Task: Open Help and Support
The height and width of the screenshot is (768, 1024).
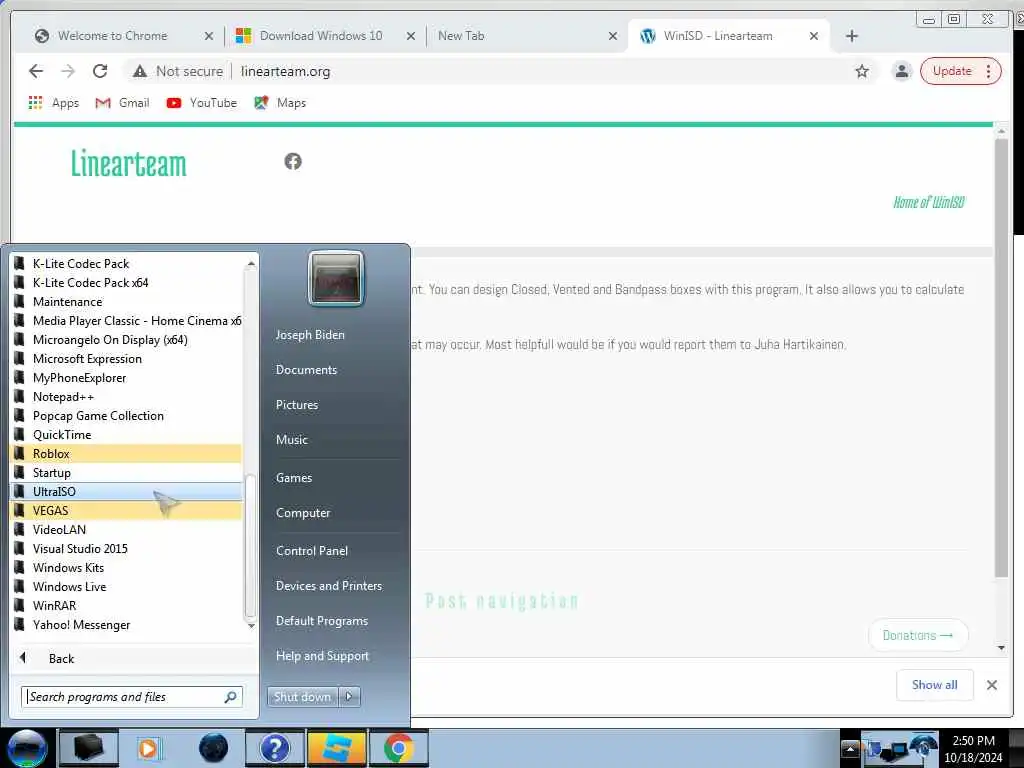Action: [x=322, y=656]
